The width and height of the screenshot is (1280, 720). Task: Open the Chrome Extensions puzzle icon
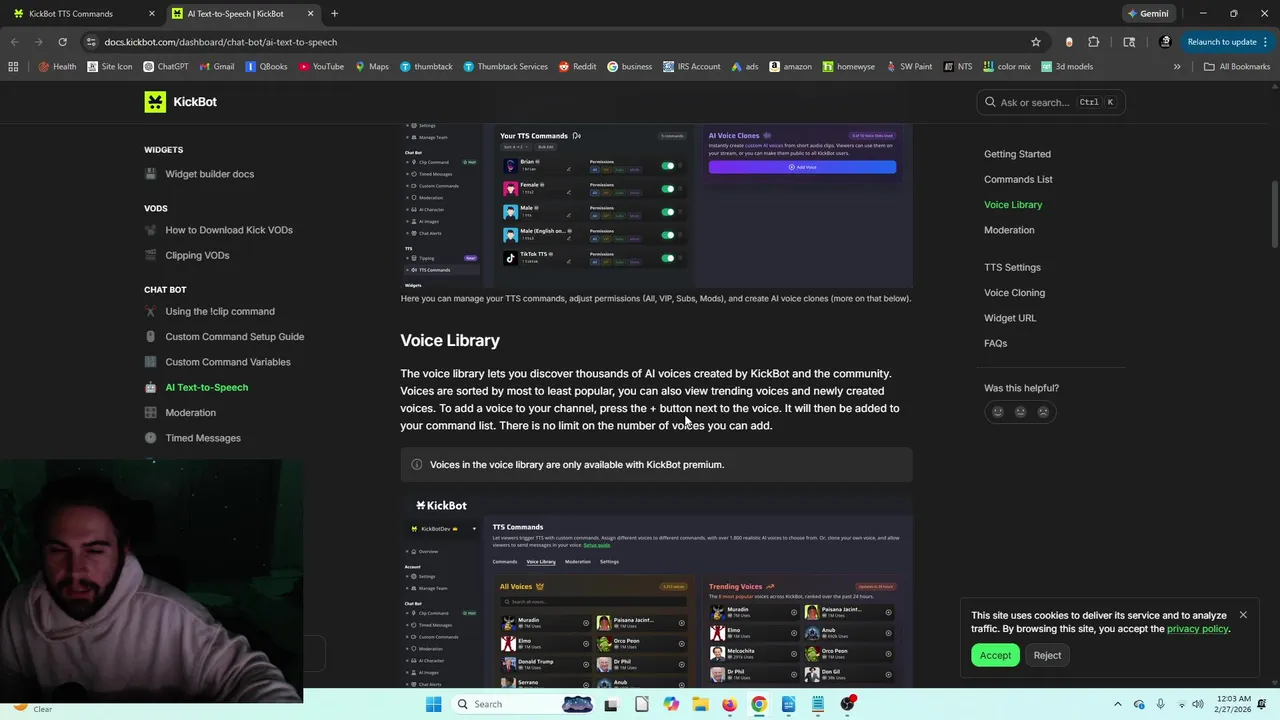tap(1093, 42)
